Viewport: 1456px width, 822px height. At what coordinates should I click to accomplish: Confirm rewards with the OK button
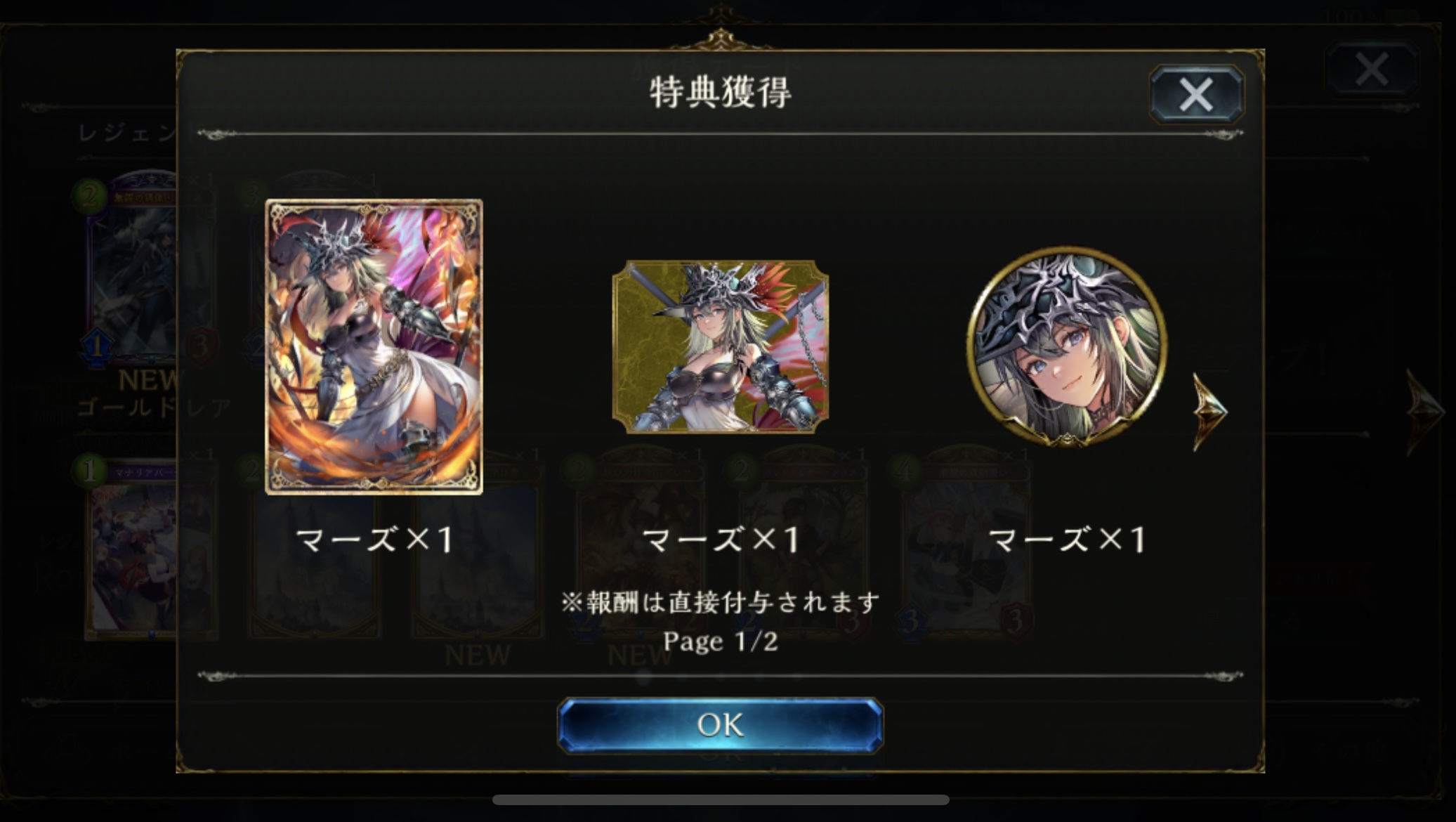[720, 725]
